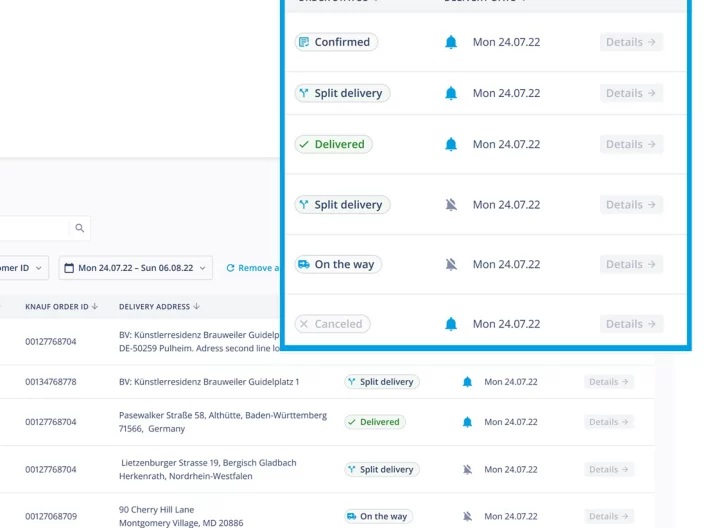Toggle notification bell in enlarged Confirmed row
Screen dimensions: 704x528
(451, 42)
